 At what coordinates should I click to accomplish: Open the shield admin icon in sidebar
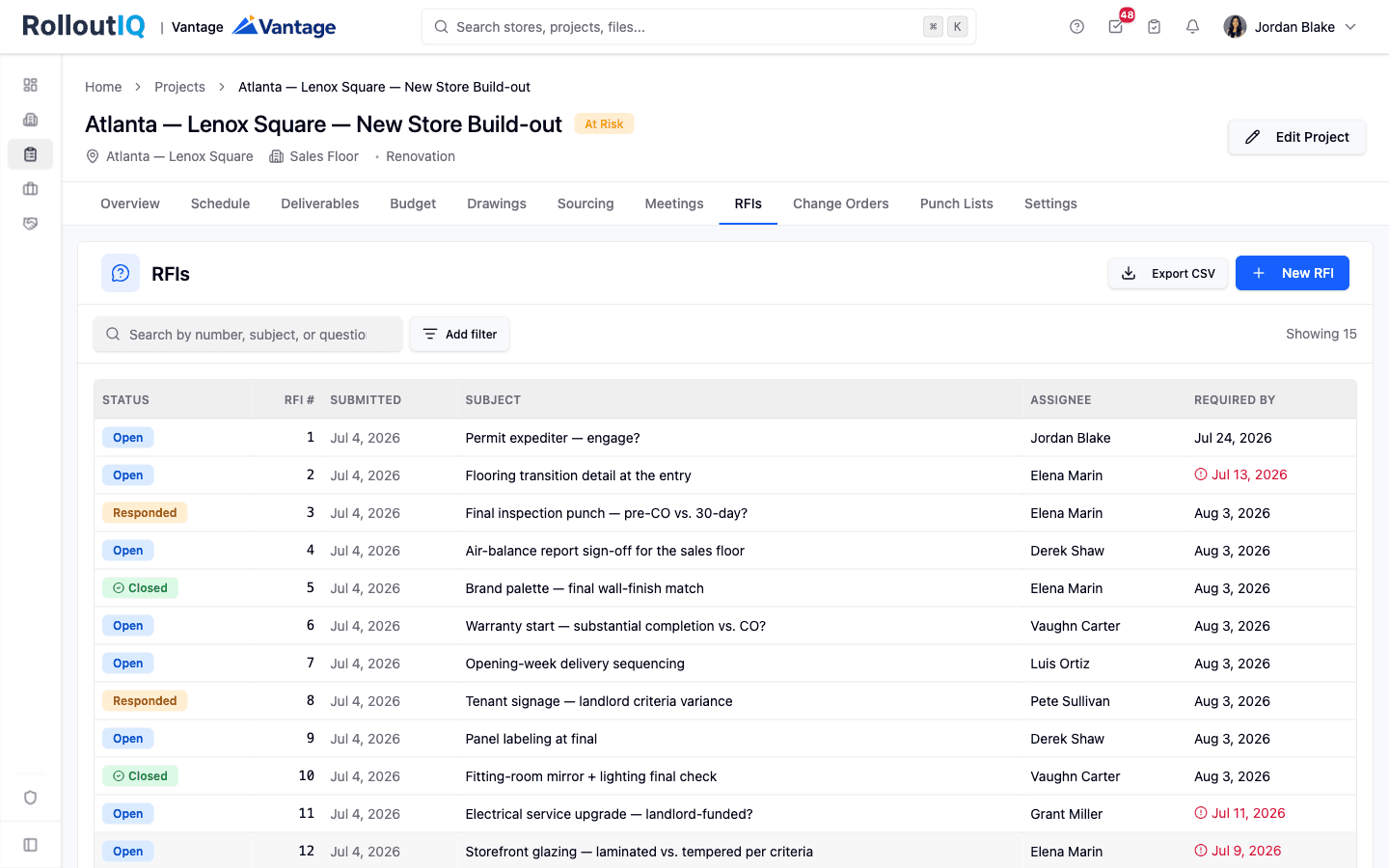[30, 798]
